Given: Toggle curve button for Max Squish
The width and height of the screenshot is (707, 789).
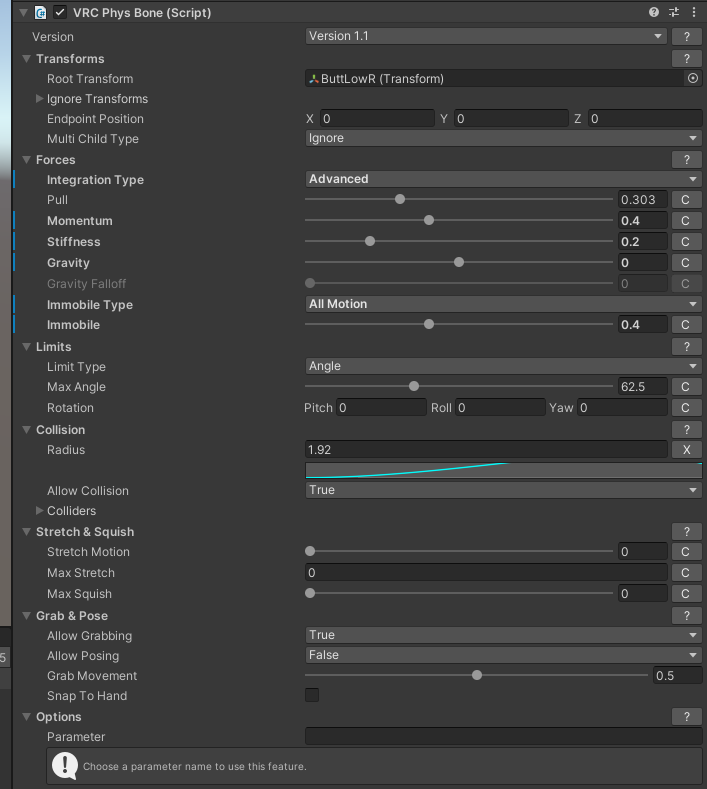Looking at the screenshot, I should (686, 594).
